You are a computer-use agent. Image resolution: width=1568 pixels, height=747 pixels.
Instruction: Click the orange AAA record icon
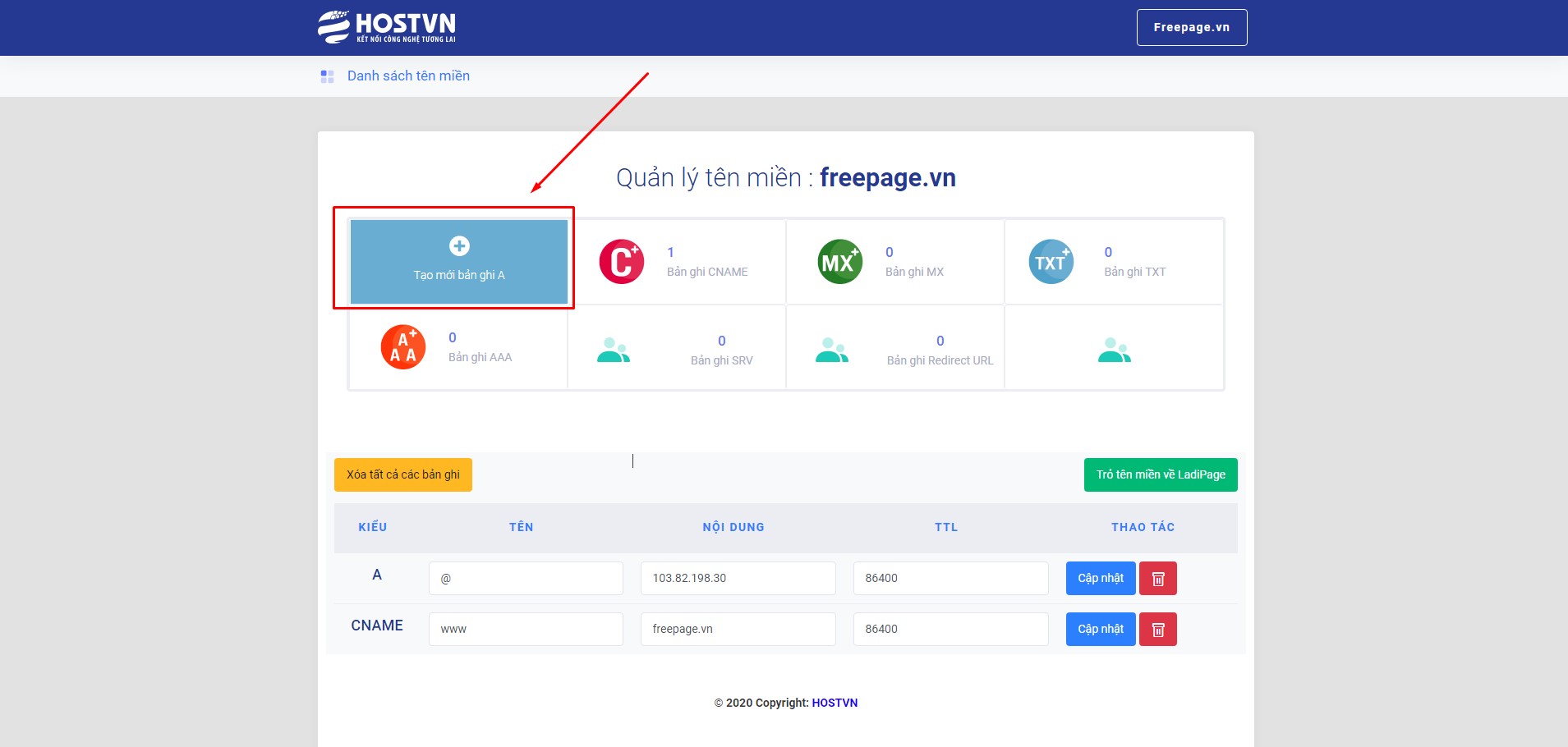(x=403, y=347)
